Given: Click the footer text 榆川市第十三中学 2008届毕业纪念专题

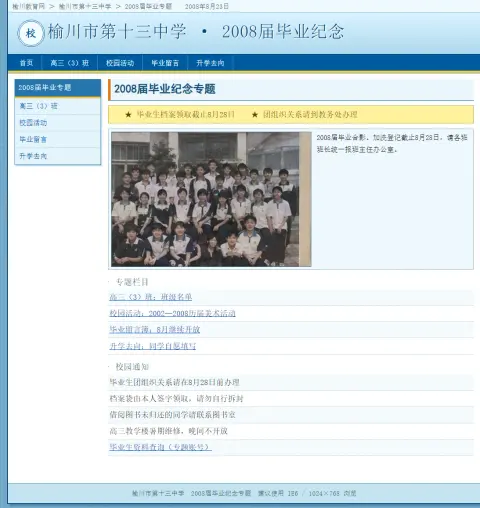Looking at the screenshot, I should tap(191, 493).
